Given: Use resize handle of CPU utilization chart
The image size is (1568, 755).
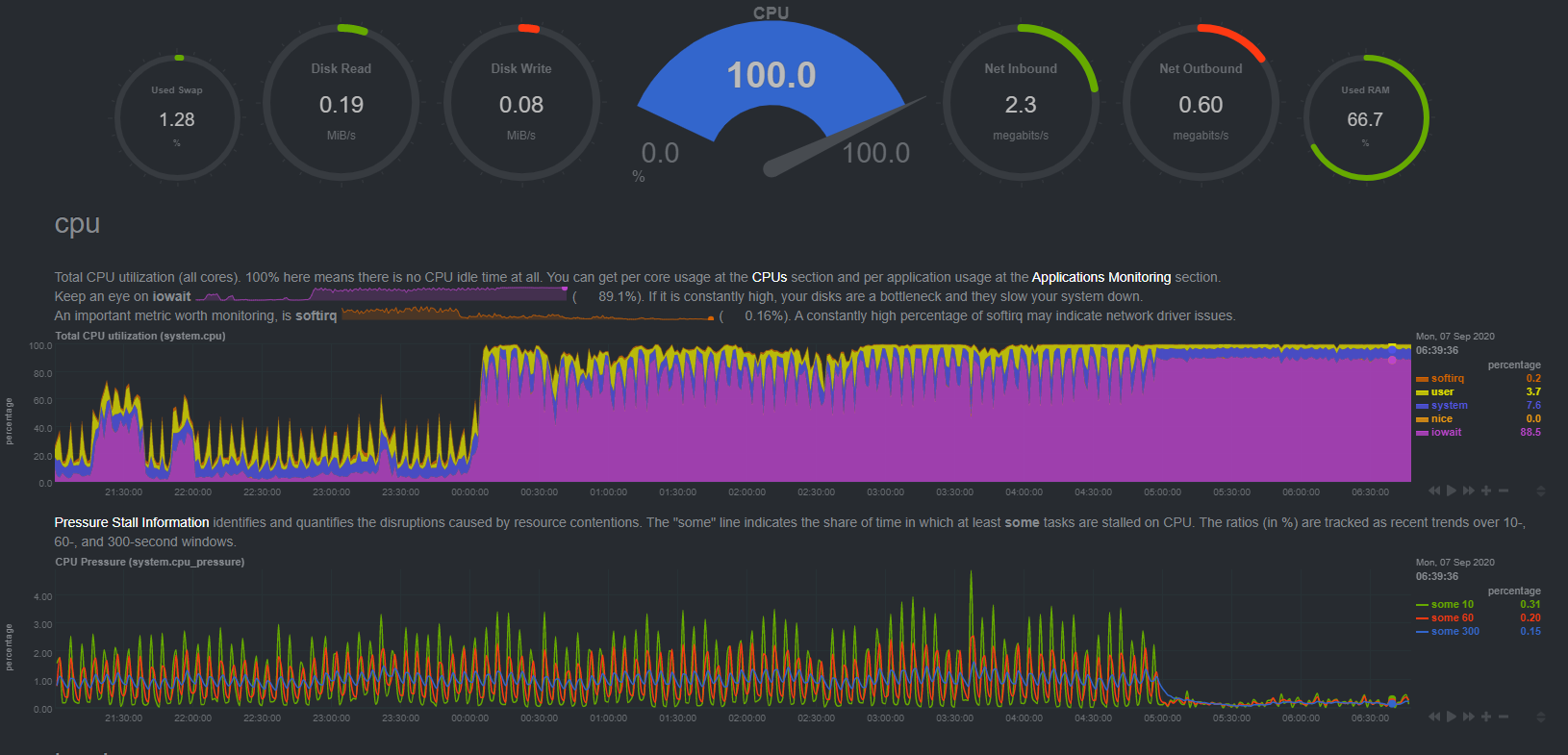Looking at the screenshot, I should [x=1540, y=491].
